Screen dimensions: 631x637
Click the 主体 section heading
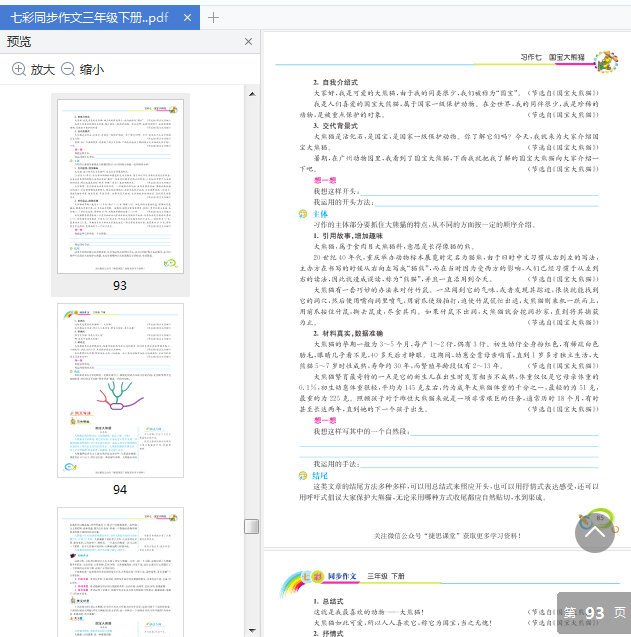pyautogui.click(x=320, y=214)
